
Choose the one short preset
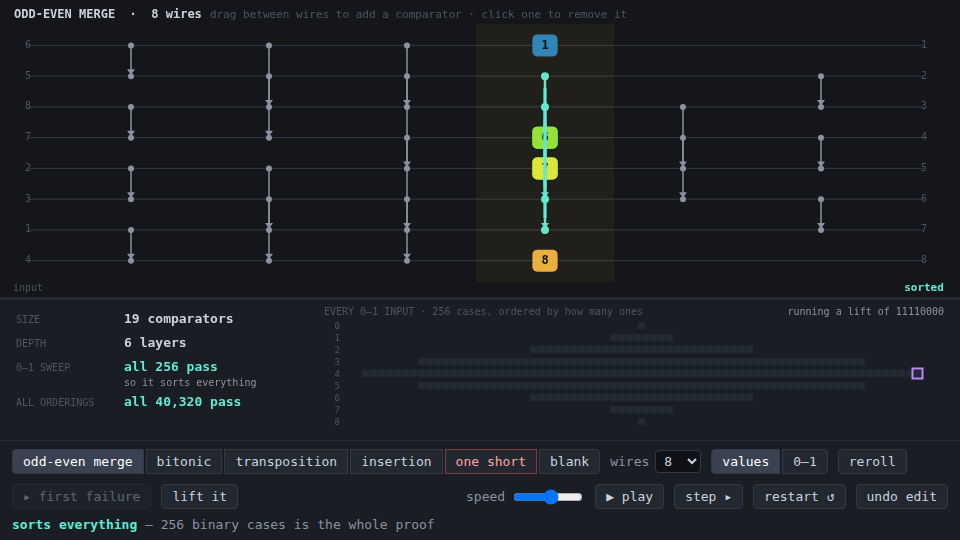tap(490, 462)
